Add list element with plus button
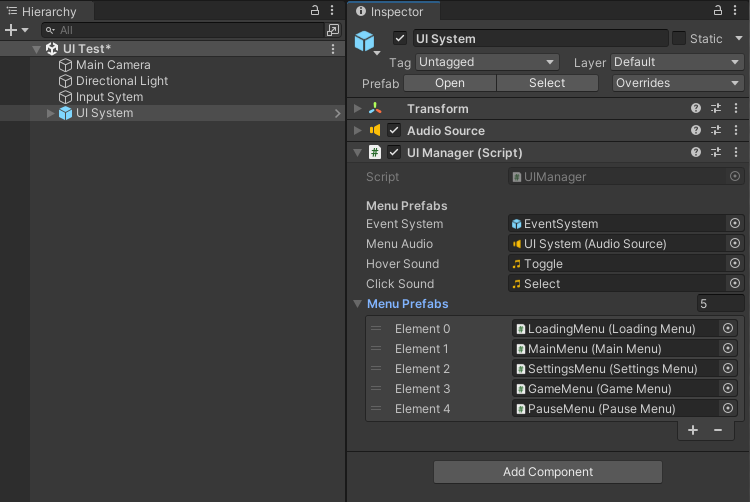 point(693,430)
